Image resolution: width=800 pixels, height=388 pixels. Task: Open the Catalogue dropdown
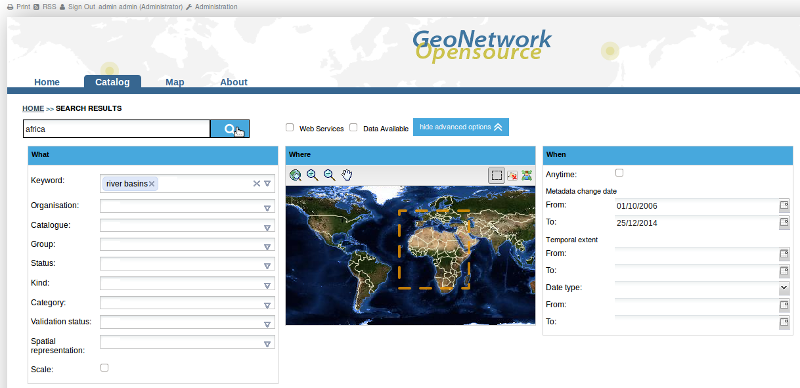pyautogui.click(x=267, y=227)
